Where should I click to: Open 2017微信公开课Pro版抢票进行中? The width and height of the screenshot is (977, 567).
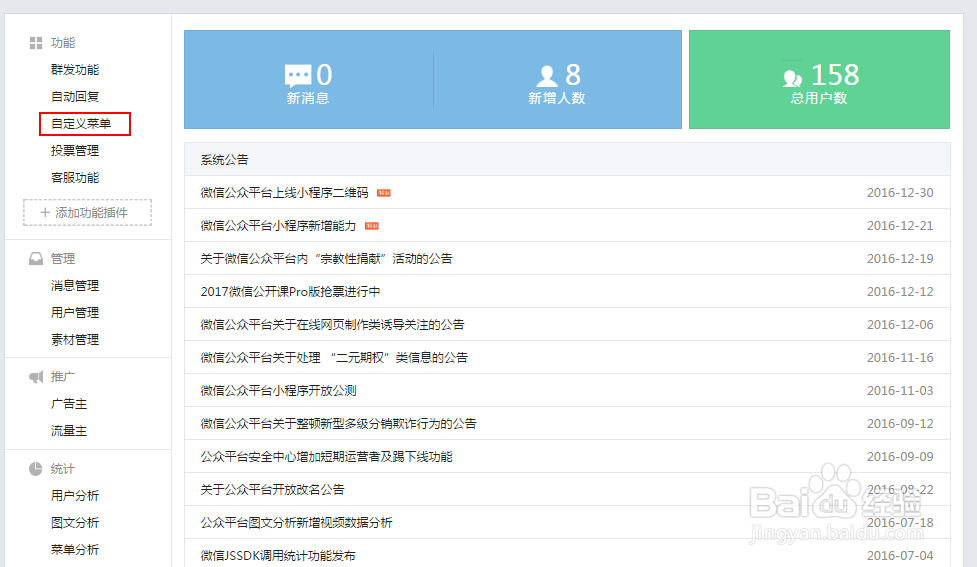click(x=290, y=292)
